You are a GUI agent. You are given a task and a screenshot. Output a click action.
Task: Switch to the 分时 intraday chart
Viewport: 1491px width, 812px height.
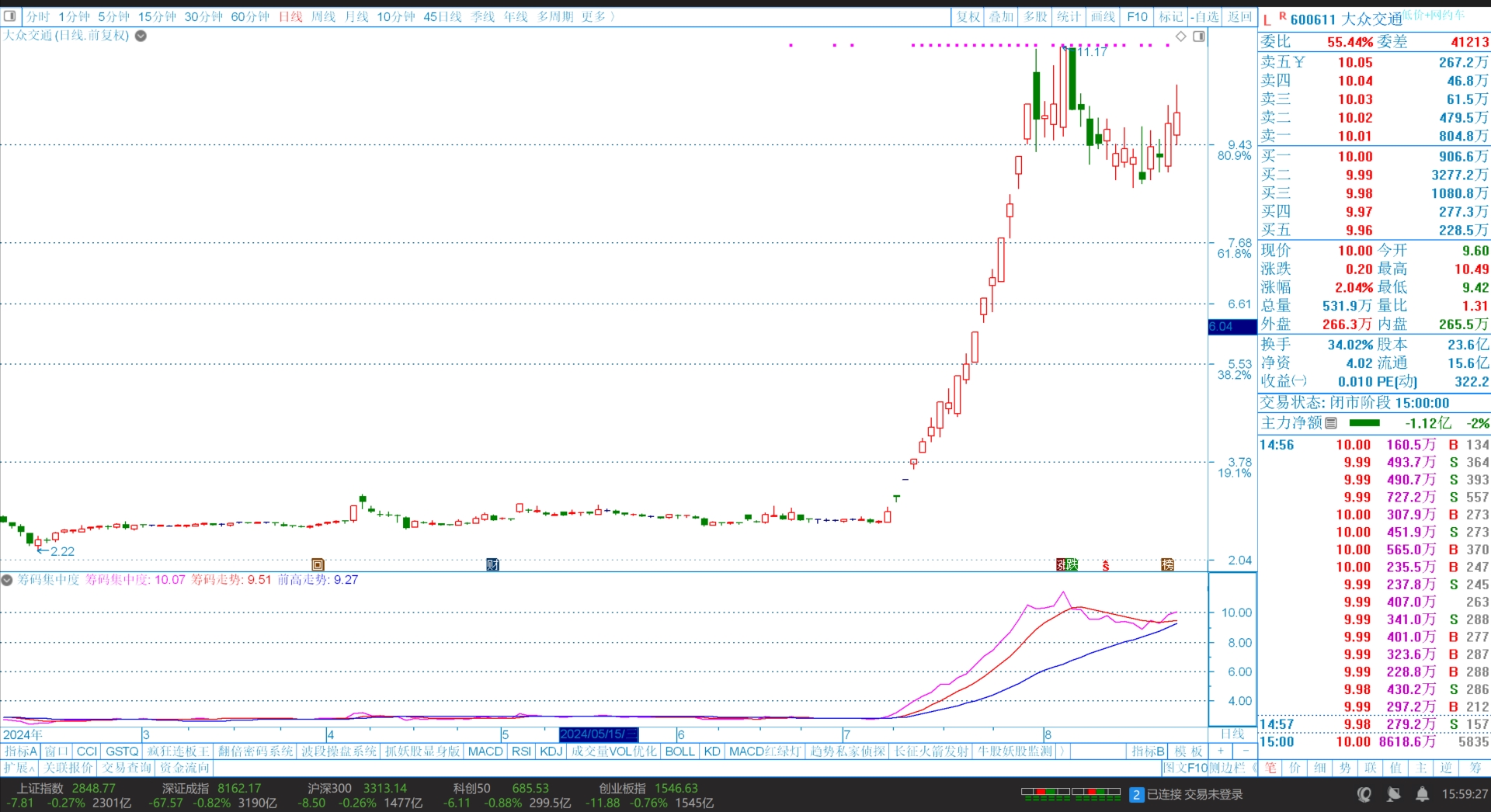(x=38, y=16)
